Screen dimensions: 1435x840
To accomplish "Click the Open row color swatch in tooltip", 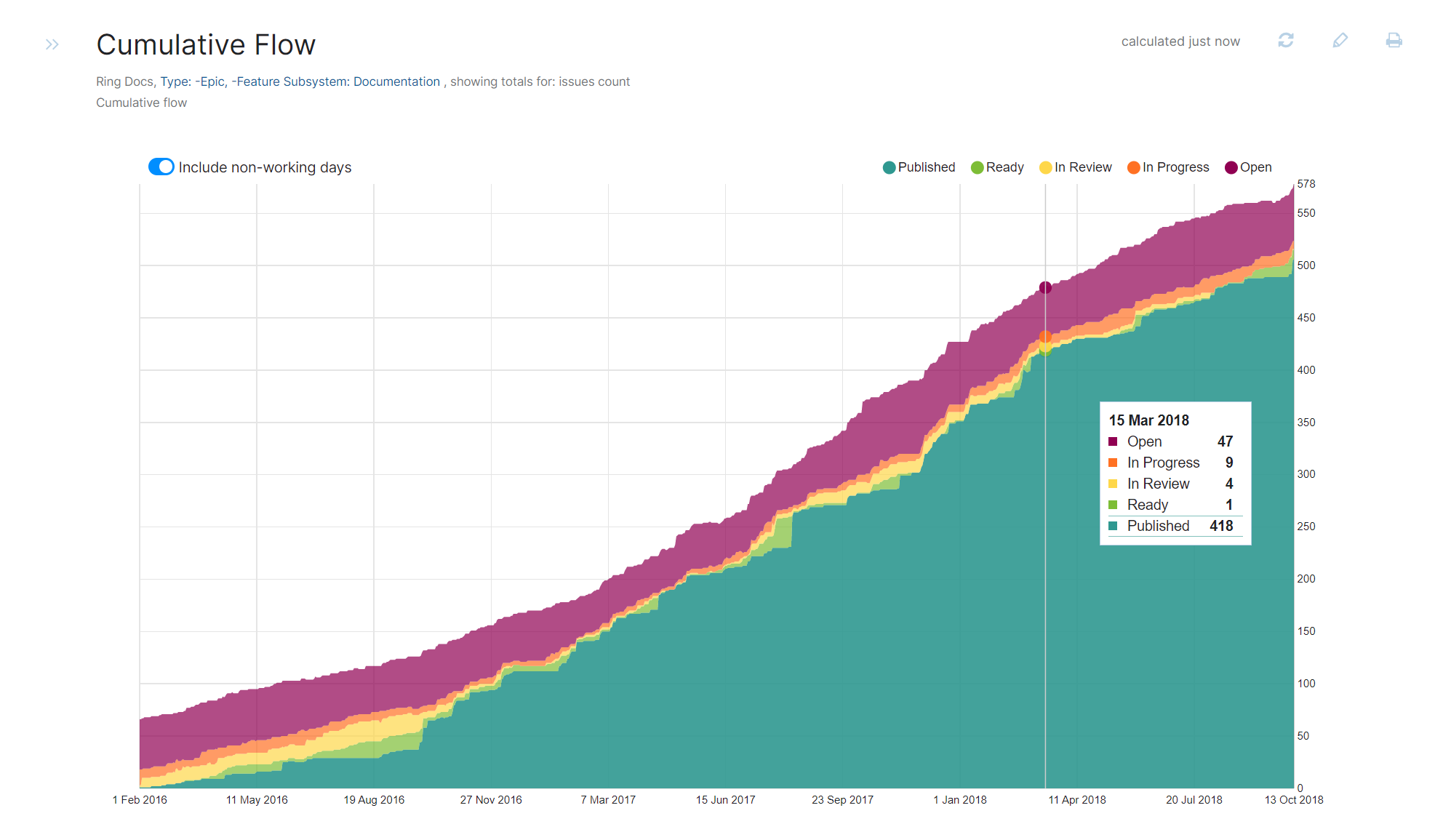I will pyautogui.click(x=1113, y=441).
